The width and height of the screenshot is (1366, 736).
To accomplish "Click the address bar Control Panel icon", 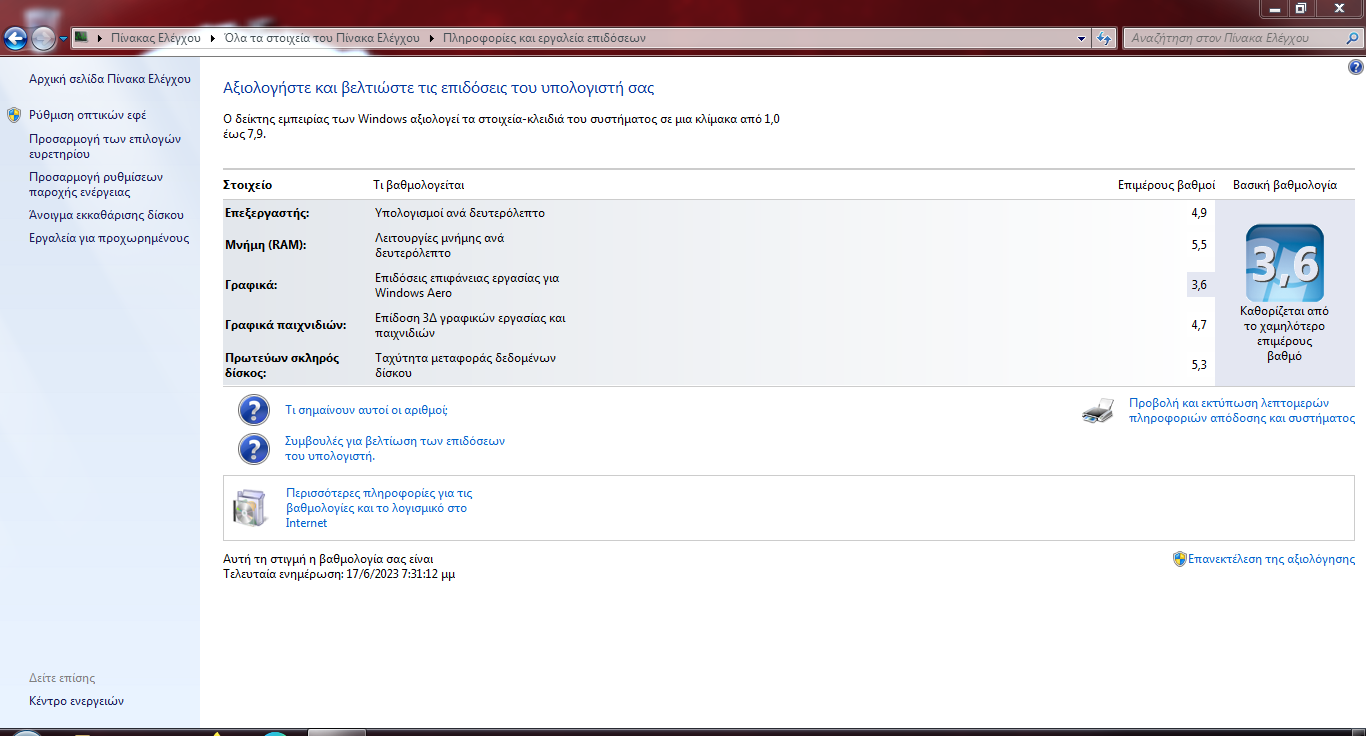I will pos(82,37).
